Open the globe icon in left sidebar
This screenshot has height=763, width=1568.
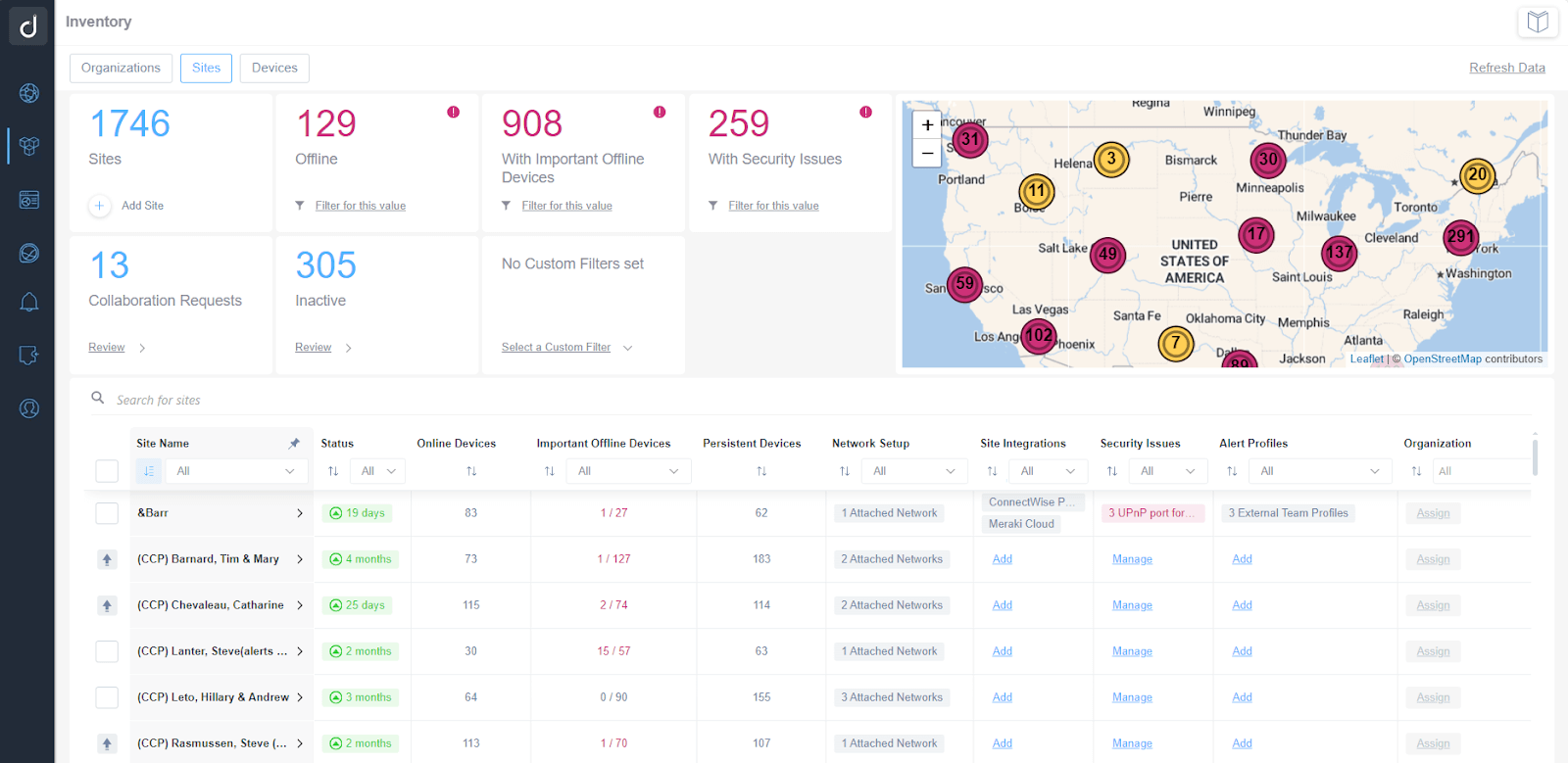pos(29,93)
